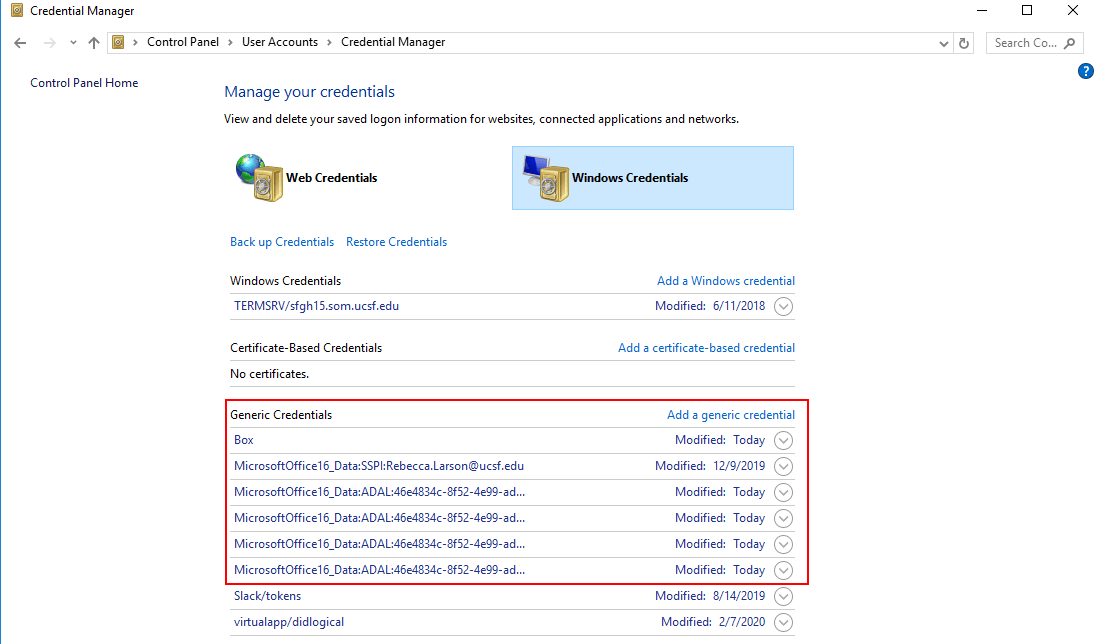The width and height of the screenshot is (1094, 644).
Task: Click the back navigation arrow
Action: [x=20, y=42]
